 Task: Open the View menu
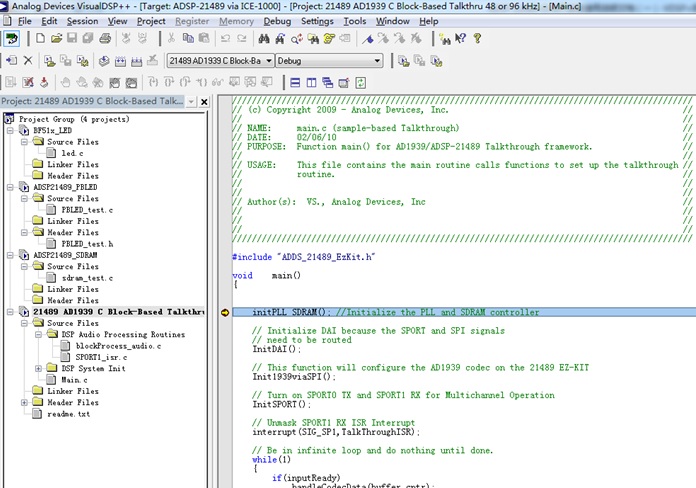(x=118, y=21)
